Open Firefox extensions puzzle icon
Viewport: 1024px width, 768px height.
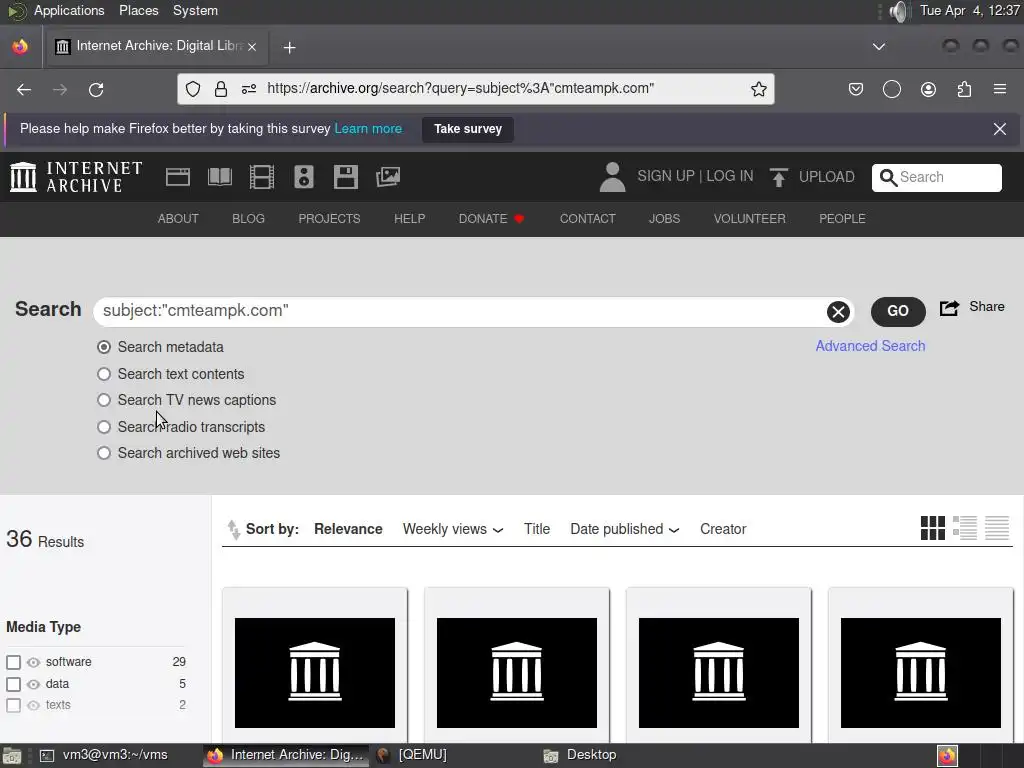(964, 89)
